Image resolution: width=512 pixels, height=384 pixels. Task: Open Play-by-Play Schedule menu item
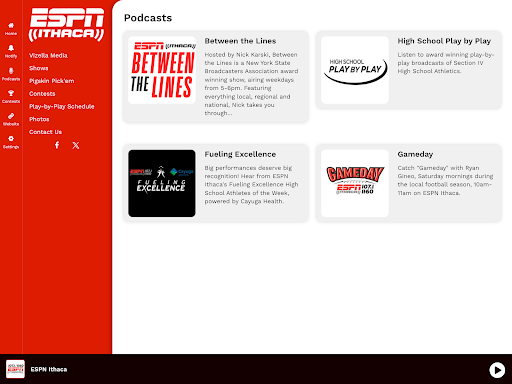click(x=62, y=106)
